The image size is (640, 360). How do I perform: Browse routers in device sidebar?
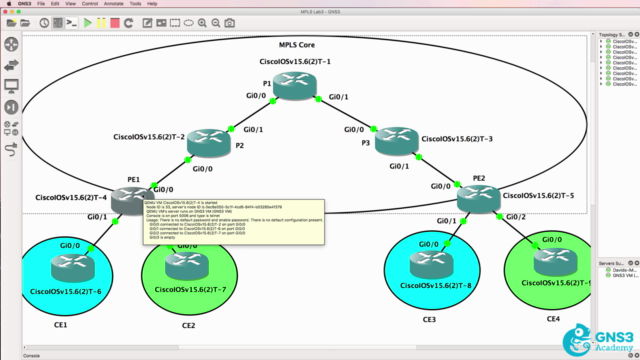click(x=11, y=44)
